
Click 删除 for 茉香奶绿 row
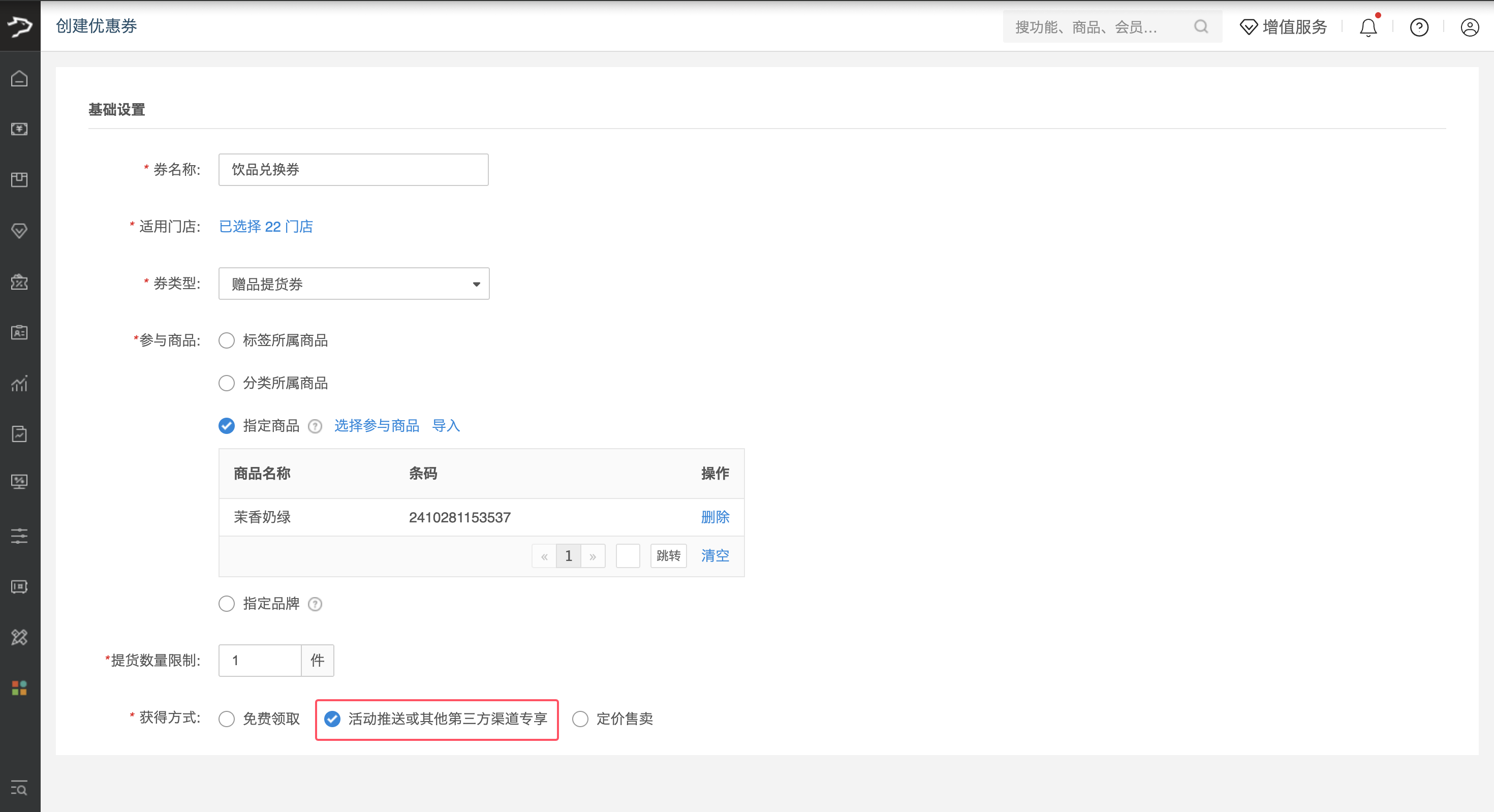click(715, 517)
